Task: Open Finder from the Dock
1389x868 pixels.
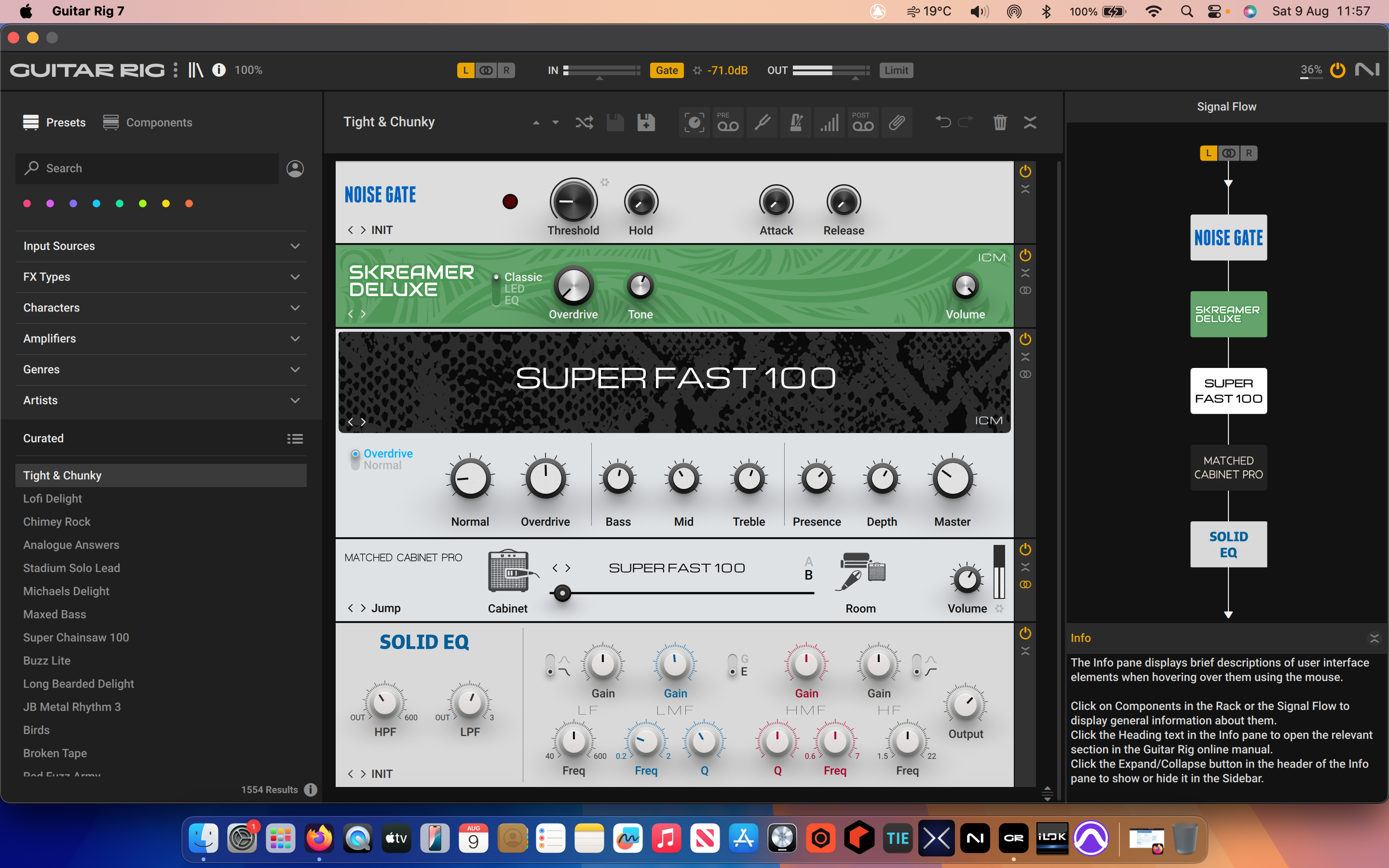Action: [203, 839]
